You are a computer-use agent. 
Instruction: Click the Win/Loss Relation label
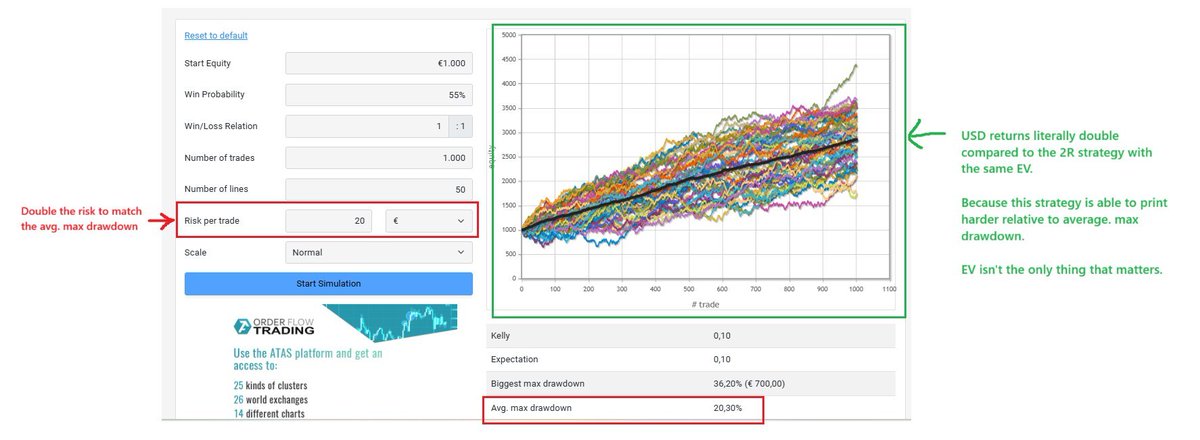pos(220,126)
